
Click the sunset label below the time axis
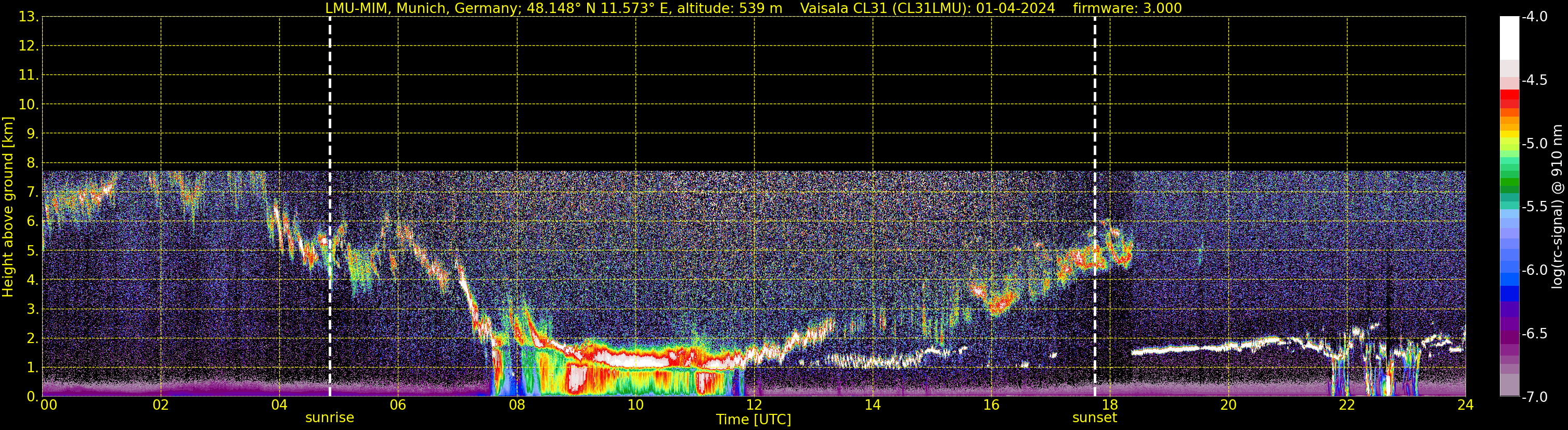tap(1094, 418)
